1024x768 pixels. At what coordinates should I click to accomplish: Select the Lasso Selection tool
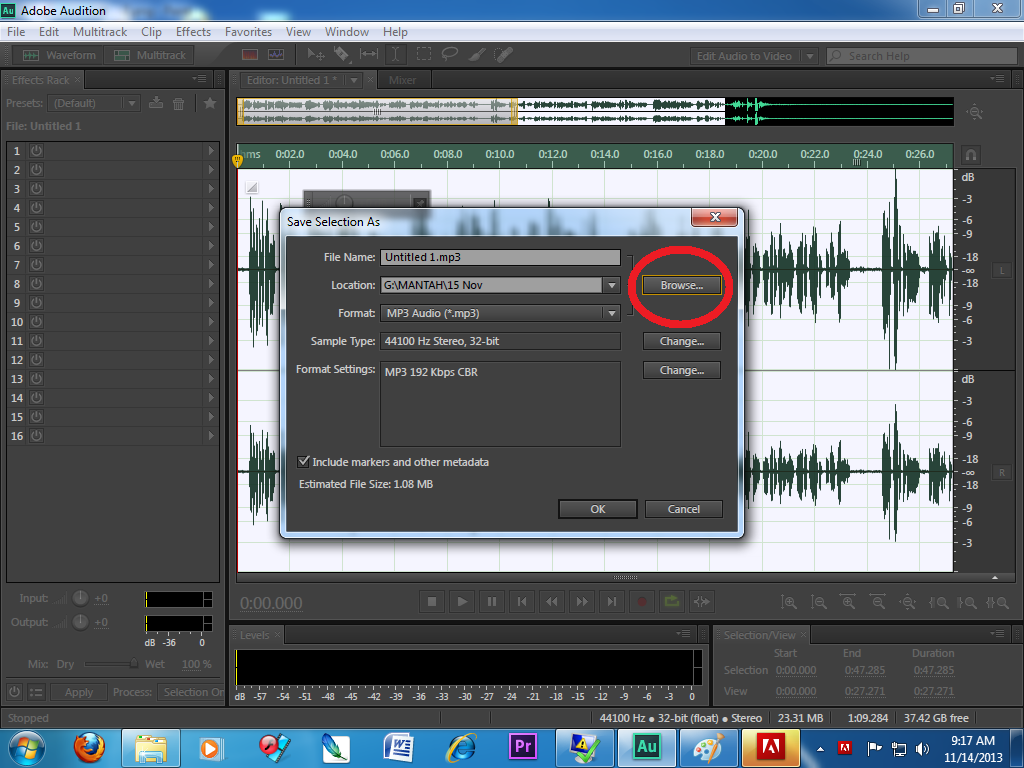point(448,54)
